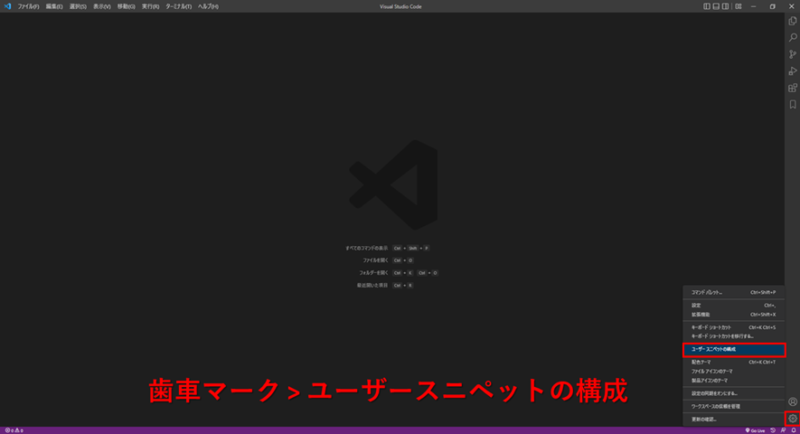Click the notification bell in status bar
The width and height of the screenshot is (800, 434).
[792, 430]
